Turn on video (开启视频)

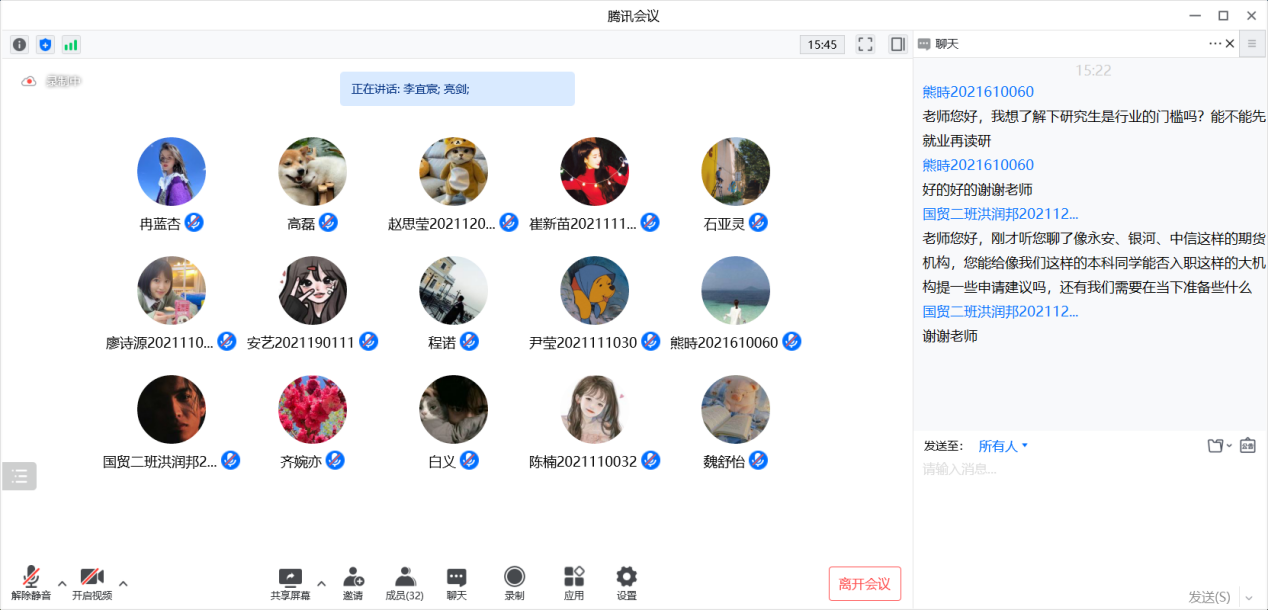[x=92, y=583]
